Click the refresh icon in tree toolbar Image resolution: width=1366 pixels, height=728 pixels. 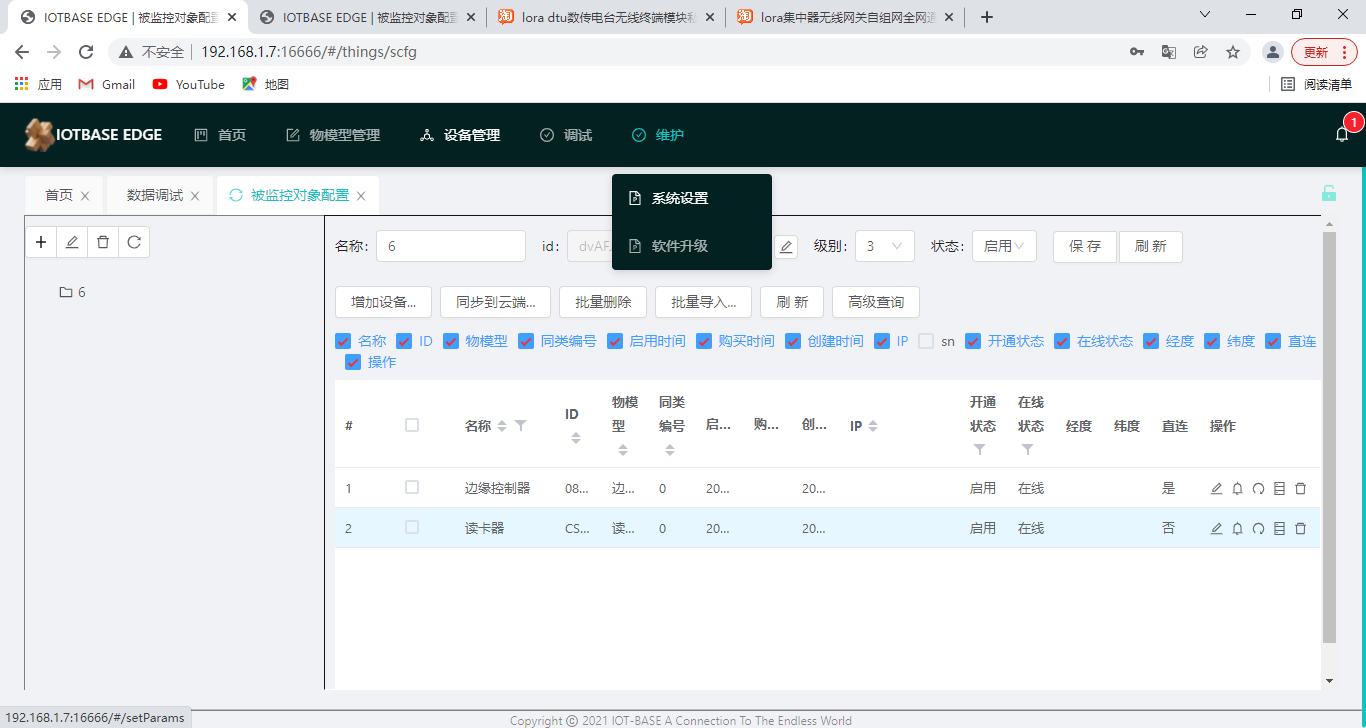pyautogui.click(x=134, y=242)
